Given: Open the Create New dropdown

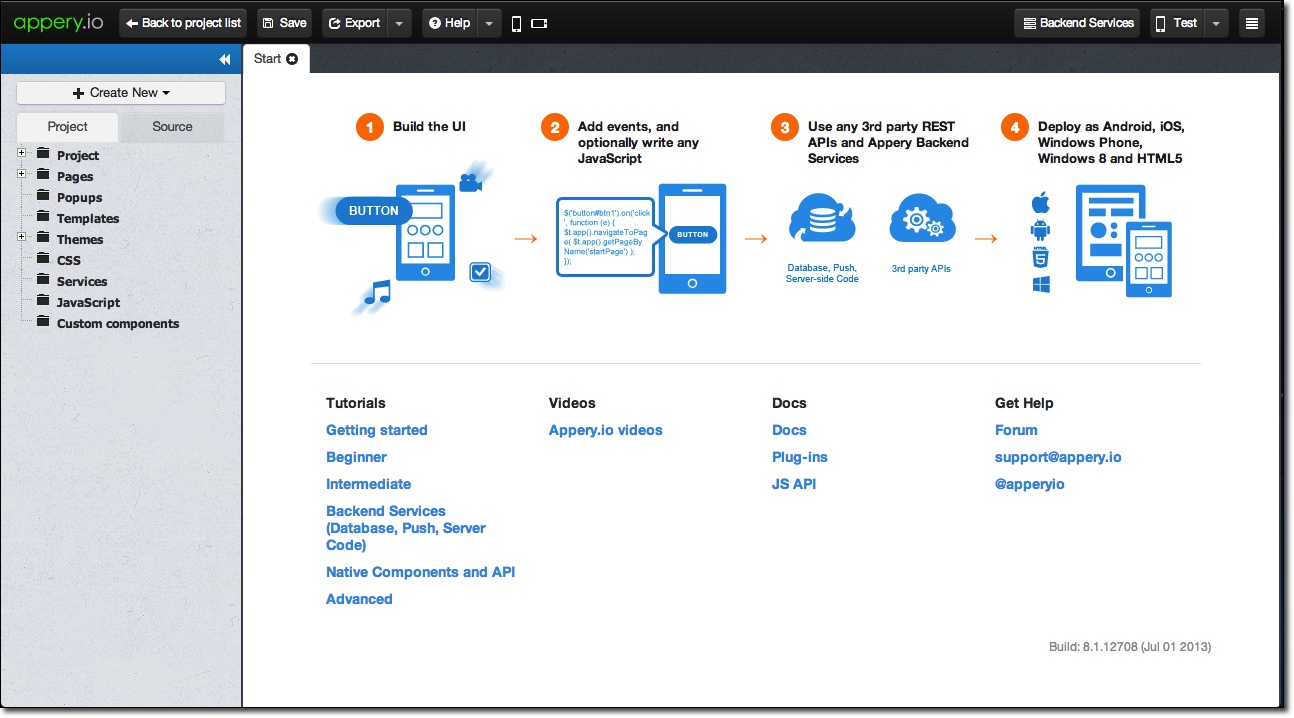Looking at the screenshot, I should pyautogui.click(x=121, y=93).
